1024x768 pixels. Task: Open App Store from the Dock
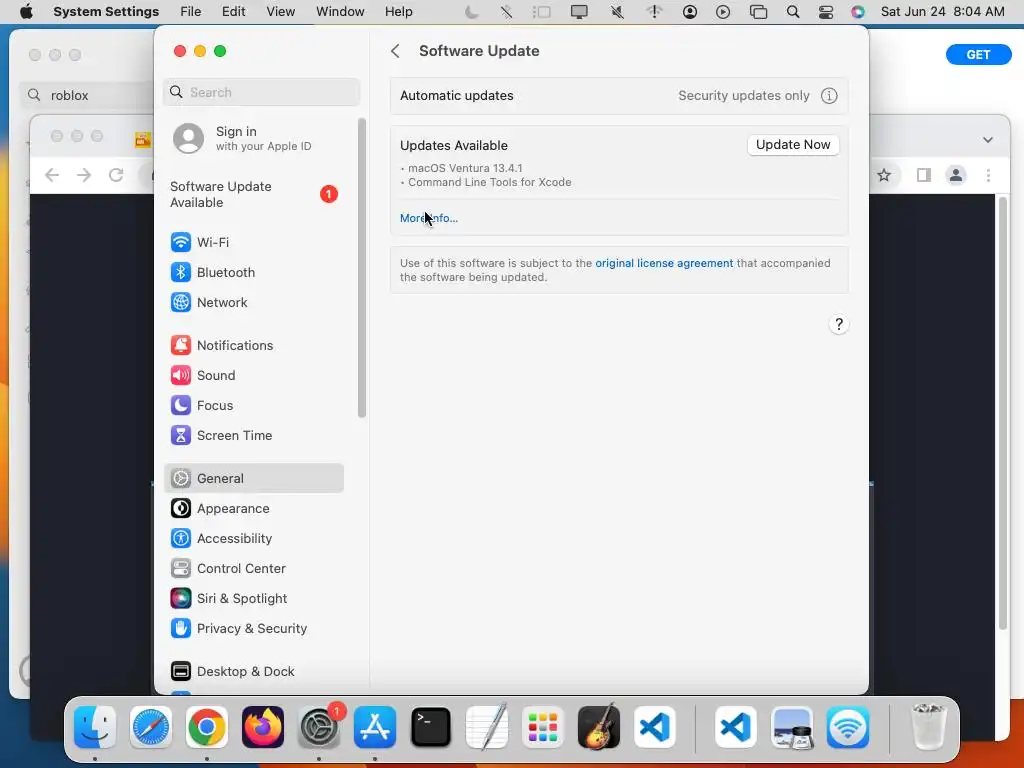(x=375, y=727)
